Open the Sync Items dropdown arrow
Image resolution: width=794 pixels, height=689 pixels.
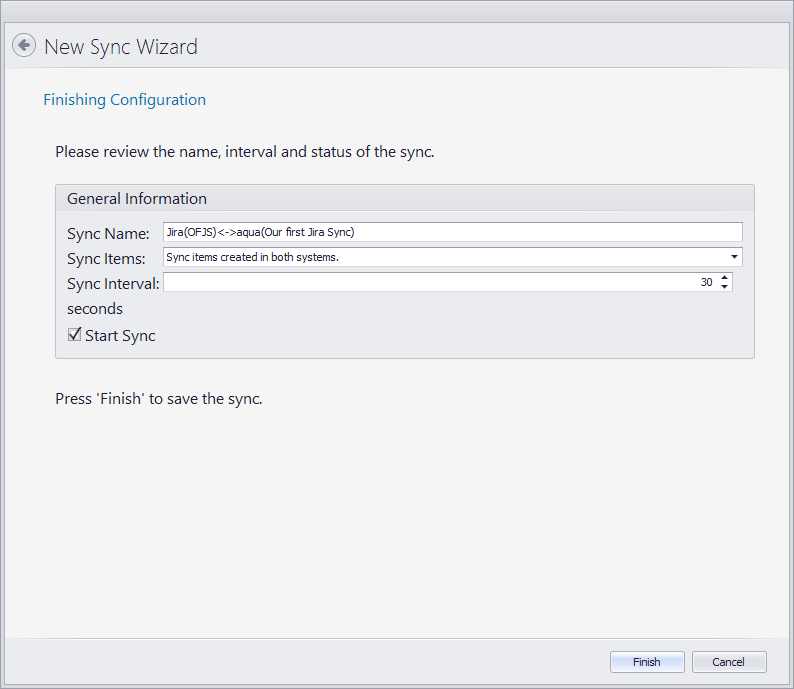pyautogui.click(x=735, y=257)
